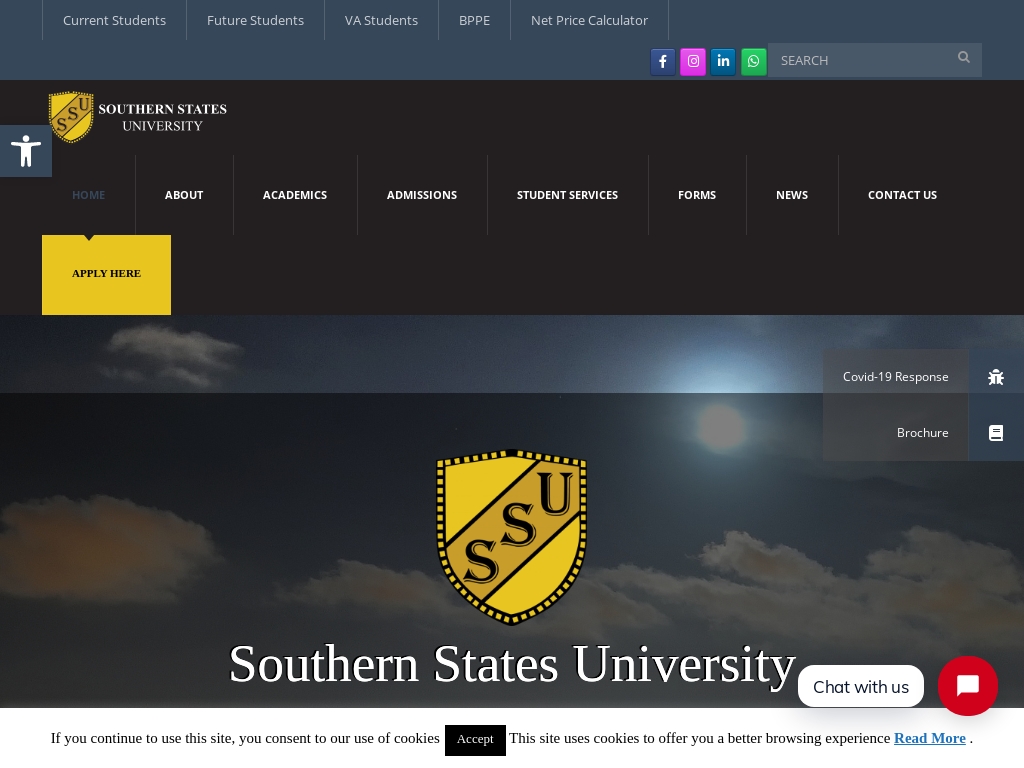
Task: Click into the Search input field
Action: [x=861, y=60]
